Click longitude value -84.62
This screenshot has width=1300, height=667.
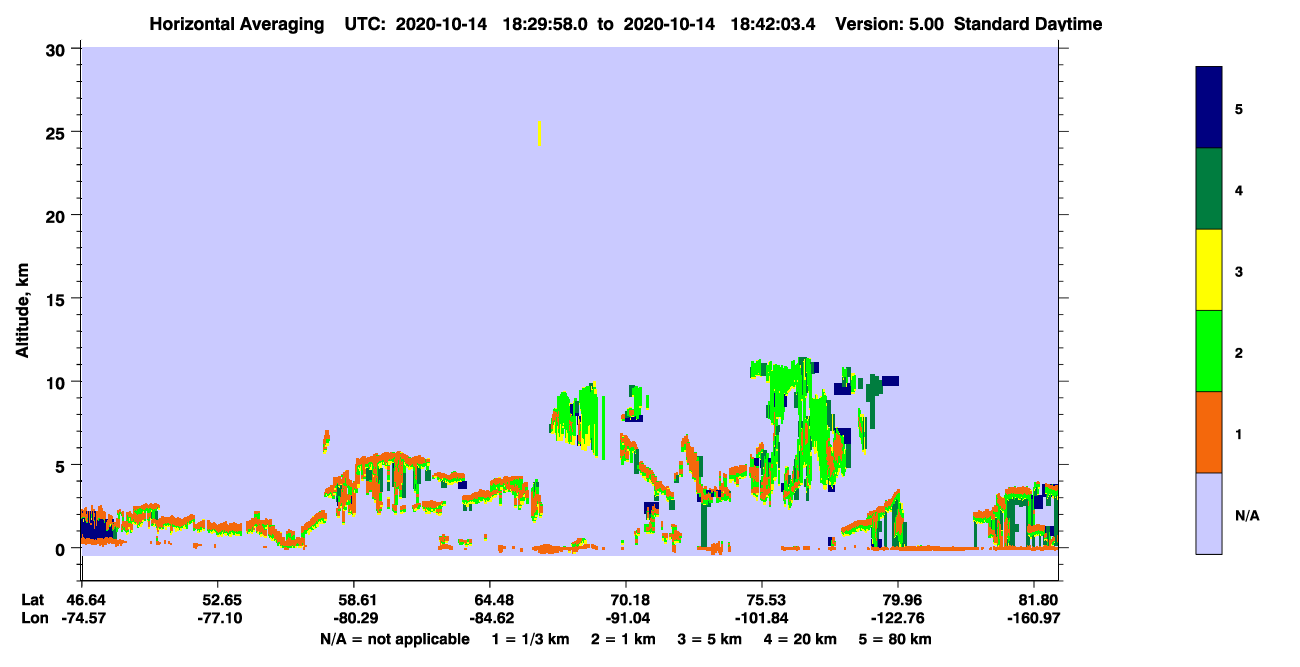tap(490, 618)
